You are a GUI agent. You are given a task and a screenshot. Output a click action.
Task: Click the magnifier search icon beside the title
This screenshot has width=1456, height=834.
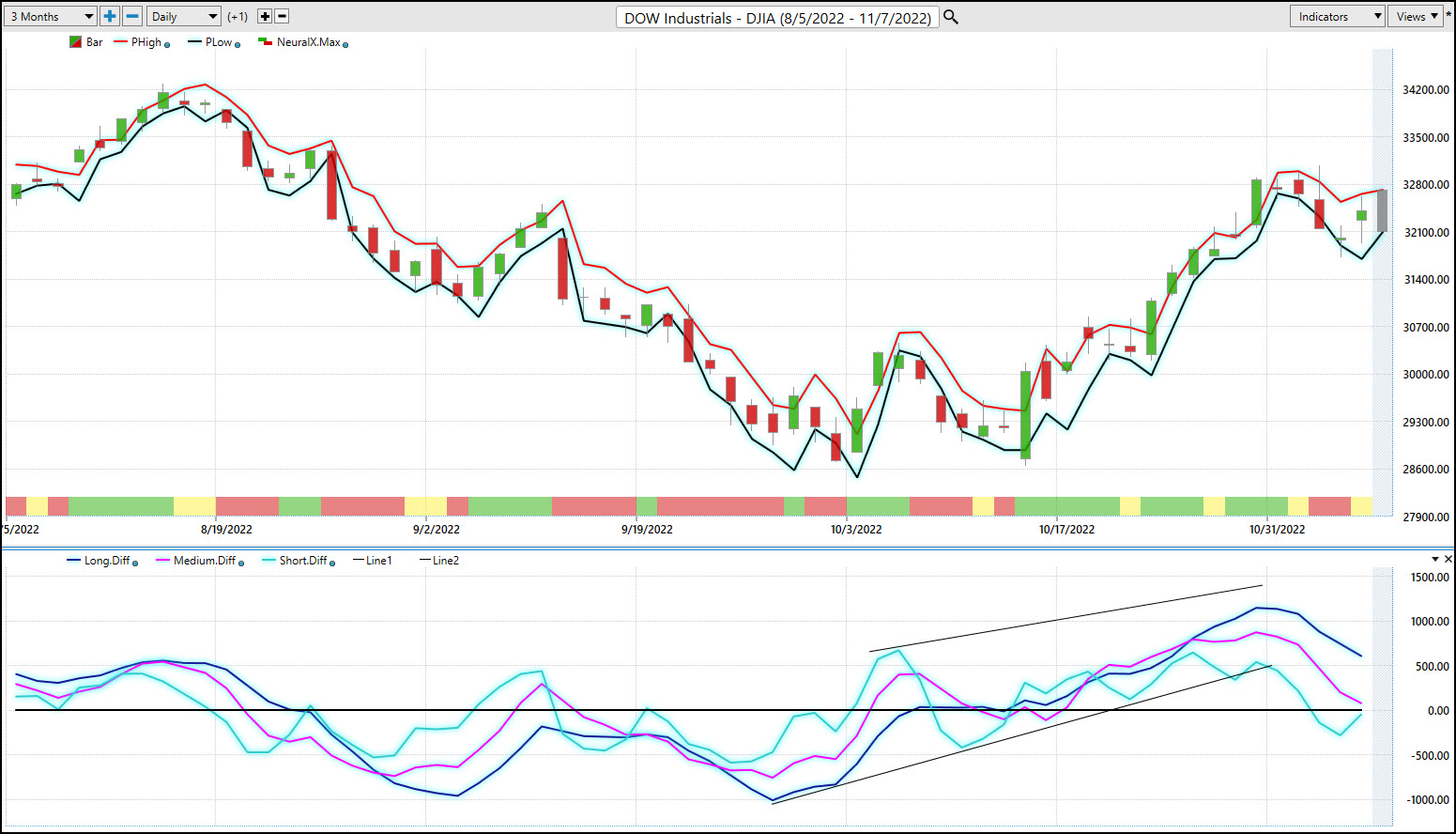click(x=951, y=17)
